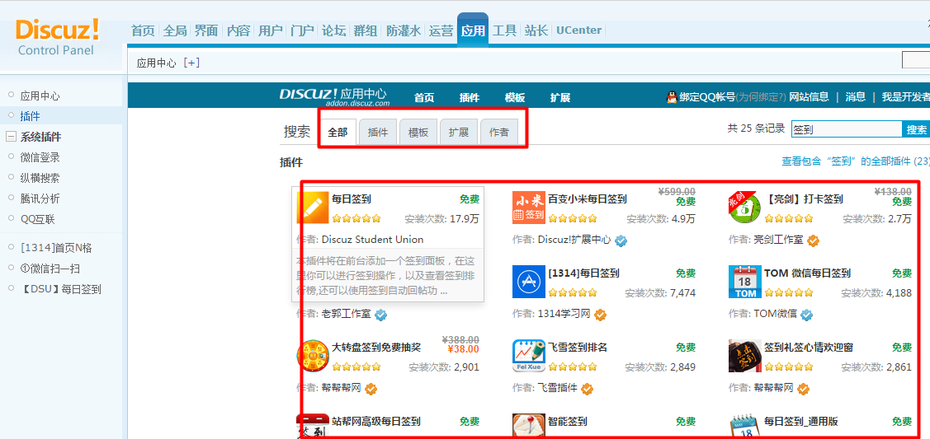This screenshot has width=930, height=439.
Task: Click the 飞雪签到排名 chart icon
Action: (x=528, y=356)
